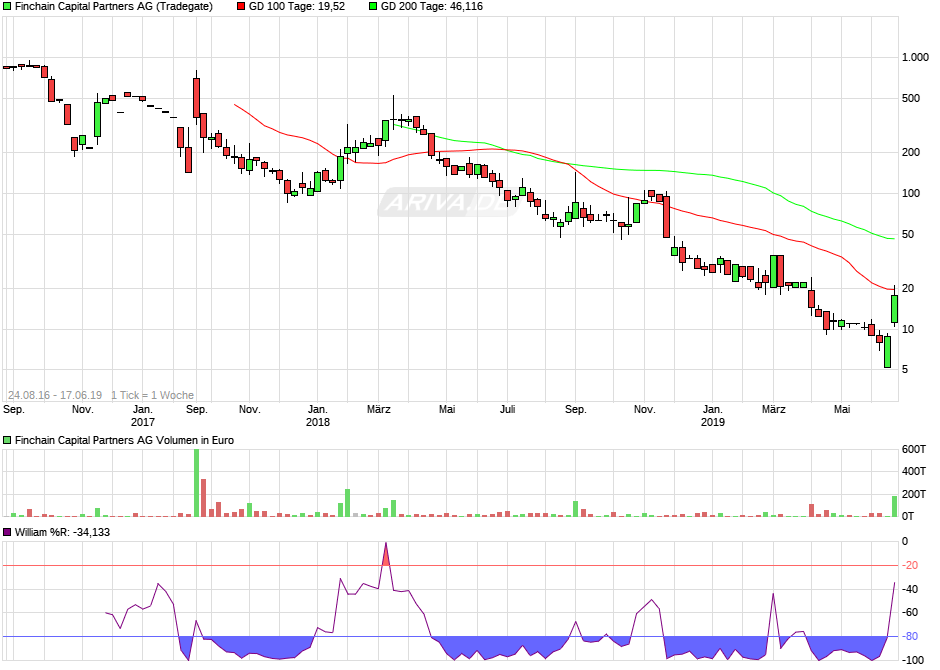Click the 'GD 100 Tage: 19,52' label
940x670 pixels.
coord(297,7)
